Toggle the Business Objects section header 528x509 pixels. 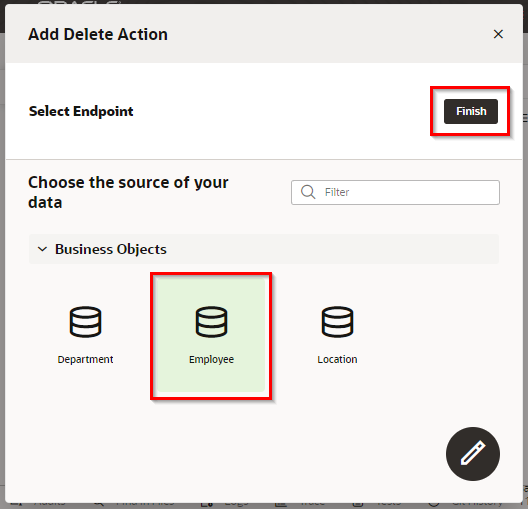click(264, 249)
